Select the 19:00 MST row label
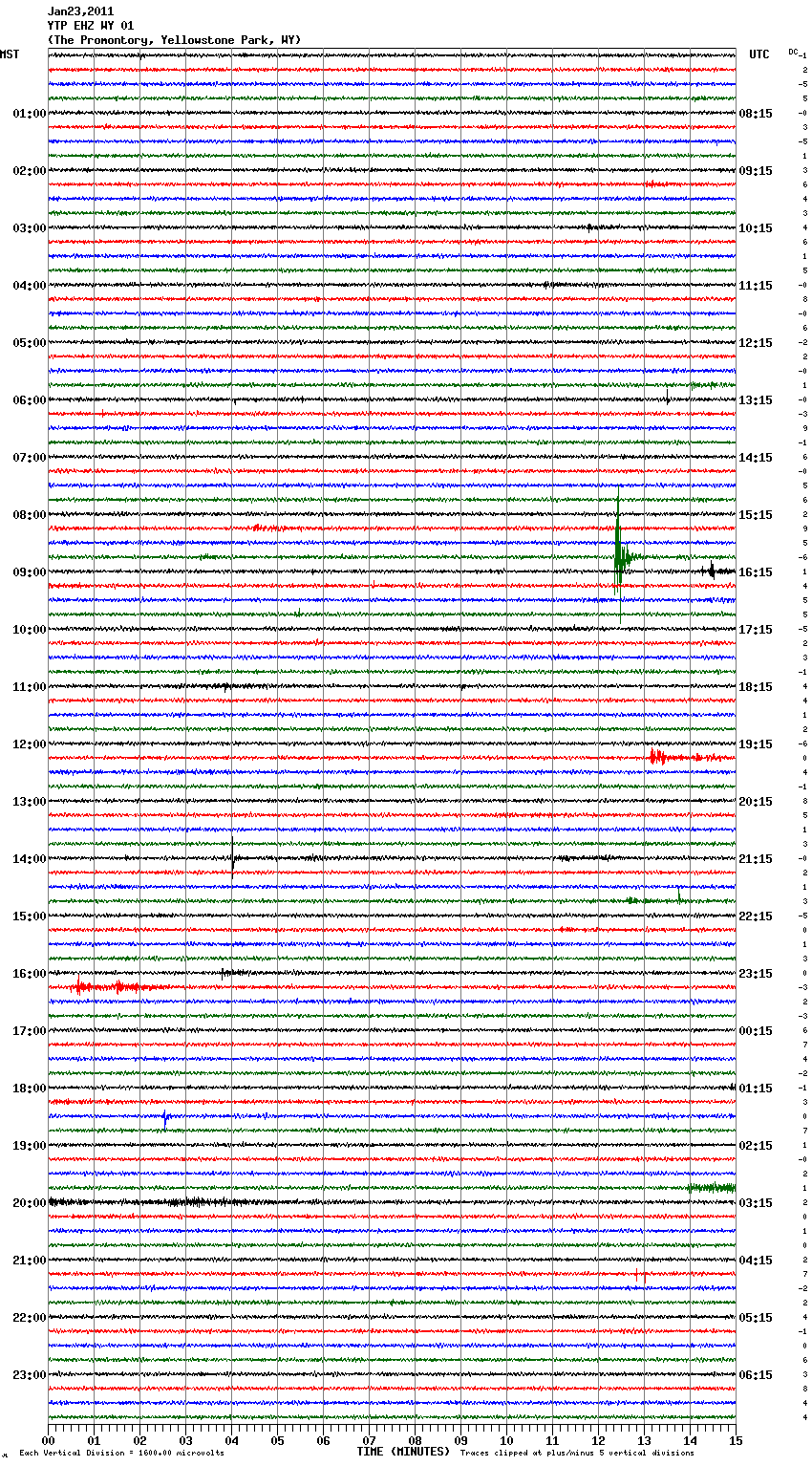 click(29, 1146)
